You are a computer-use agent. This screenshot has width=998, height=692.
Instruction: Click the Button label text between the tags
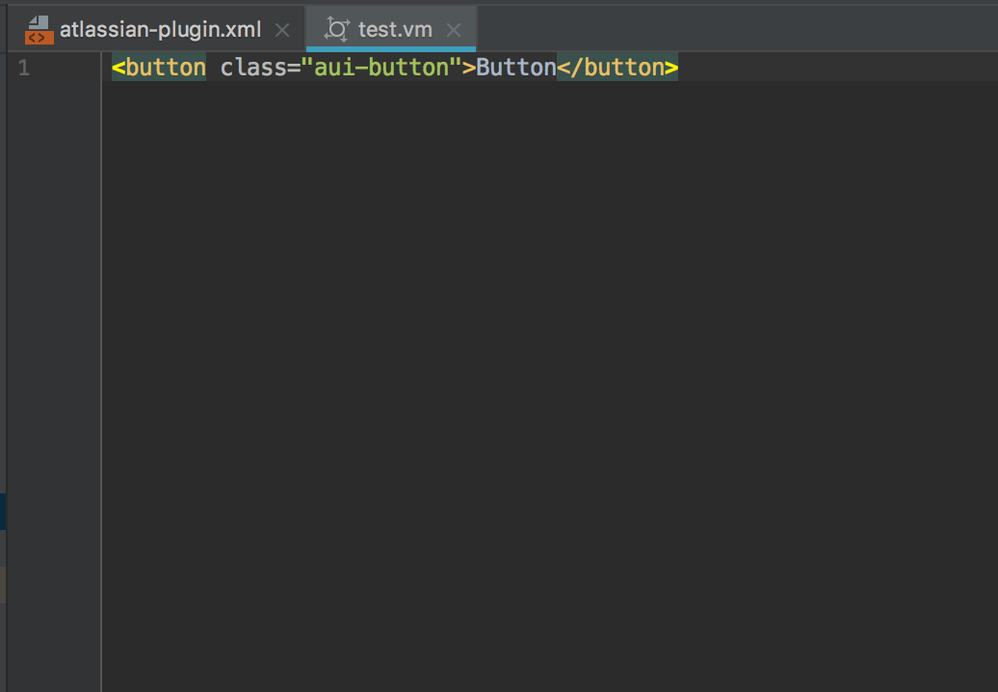point(516,67)
